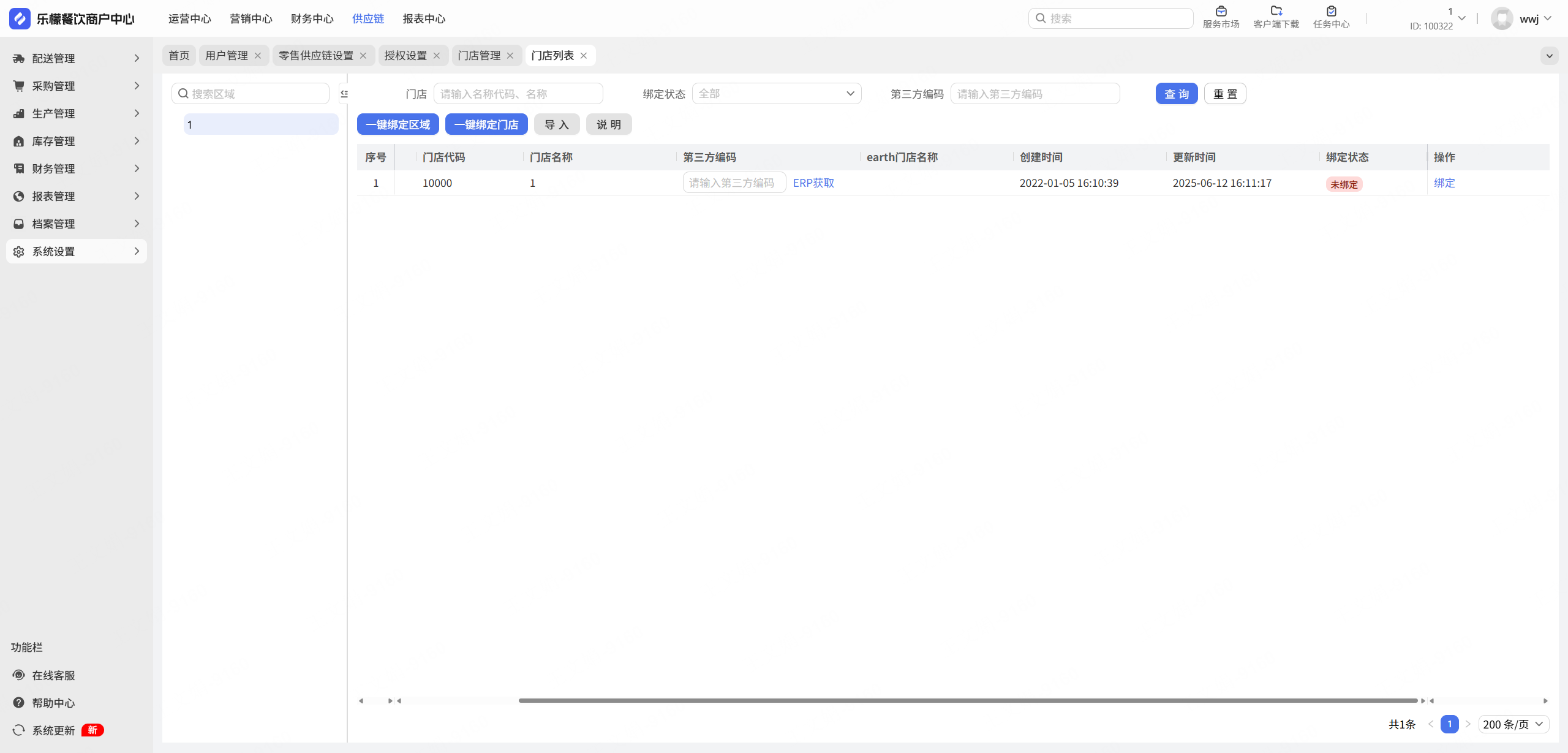This screenshot has width=1568, height=753.
Task: Open the 报表中心 top menu
Action: coord(423,19)
